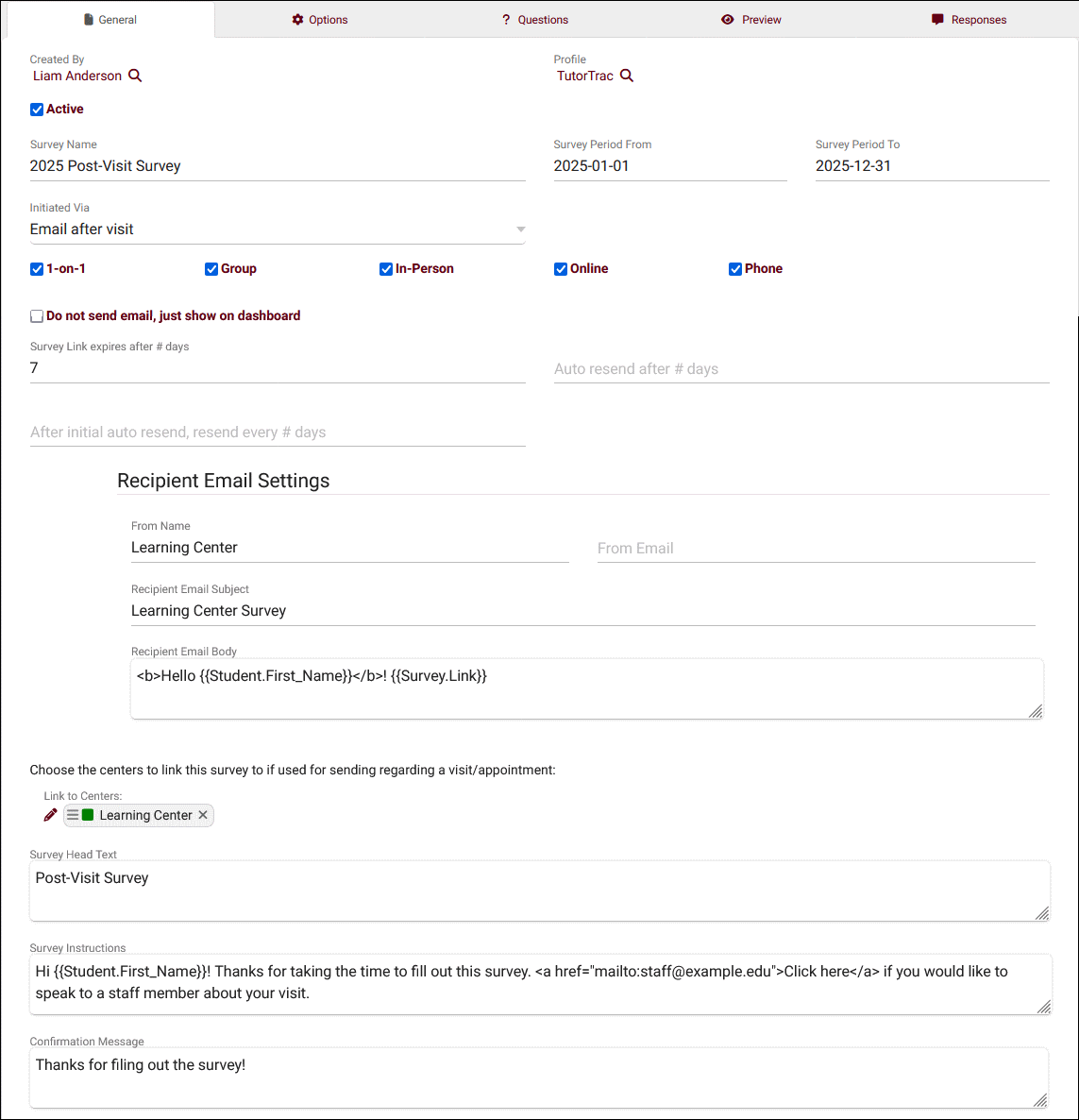Click the magnifier beside Liam Anderson
Image resolution: width=1079 pixels, height=1120 pixels.
click(135, 76)
